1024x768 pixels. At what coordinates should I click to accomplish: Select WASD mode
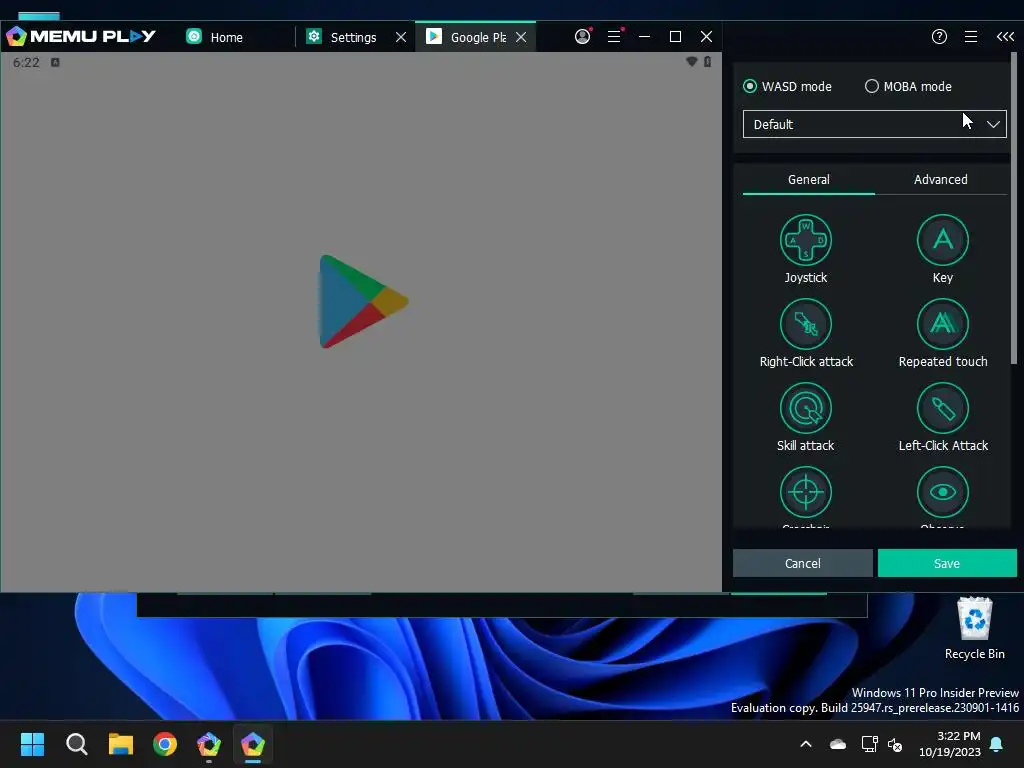click(x=787, y=86)
